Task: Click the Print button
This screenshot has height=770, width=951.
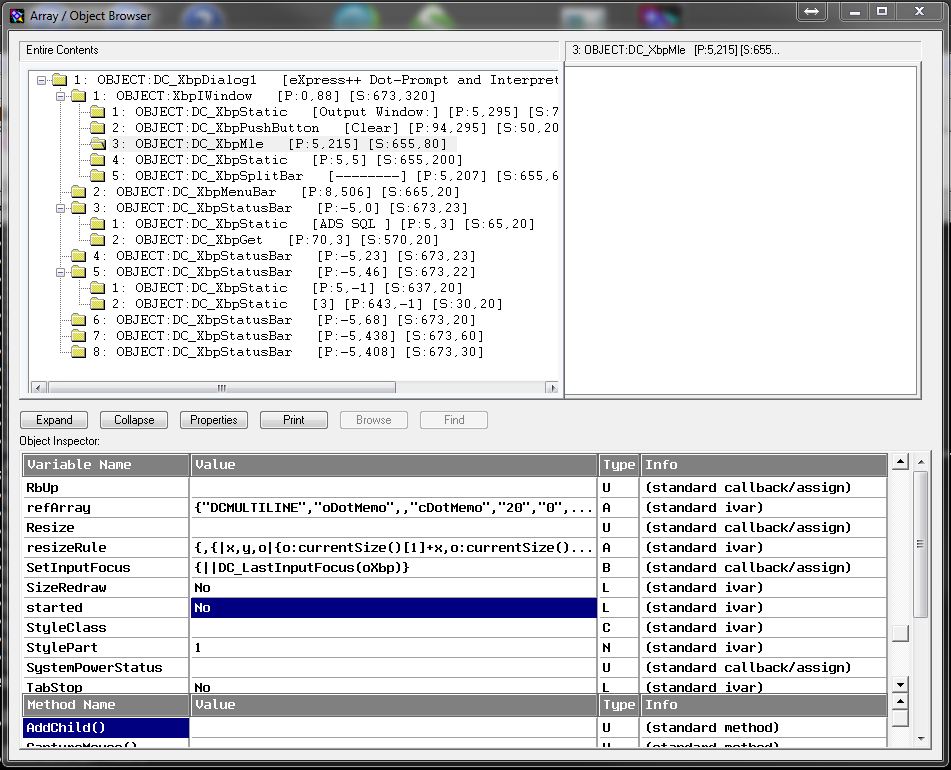Action: (x=294, y=420)
